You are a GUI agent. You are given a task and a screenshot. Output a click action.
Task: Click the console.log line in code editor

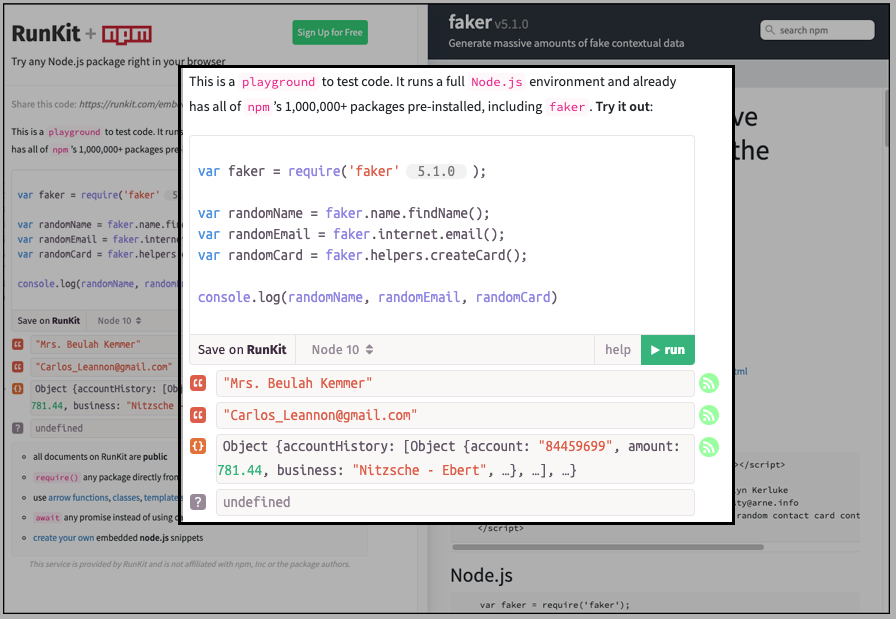tap(378, 297)
